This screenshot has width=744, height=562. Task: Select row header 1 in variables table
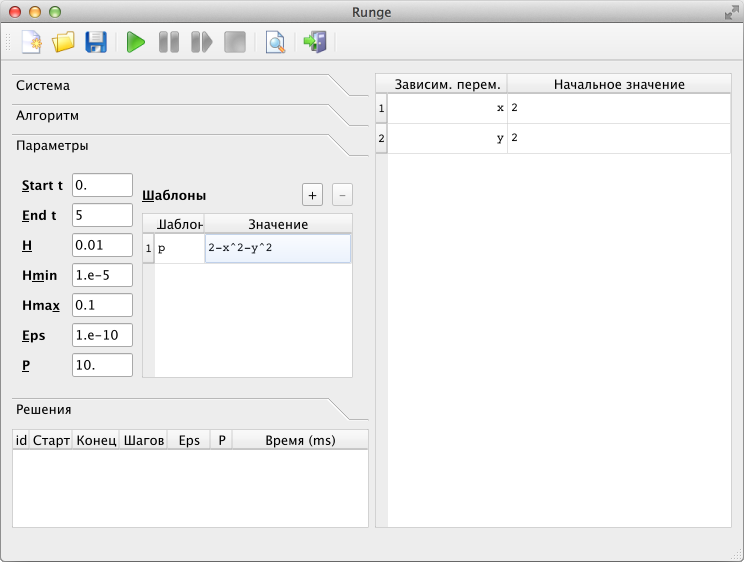tap(381, 108)
